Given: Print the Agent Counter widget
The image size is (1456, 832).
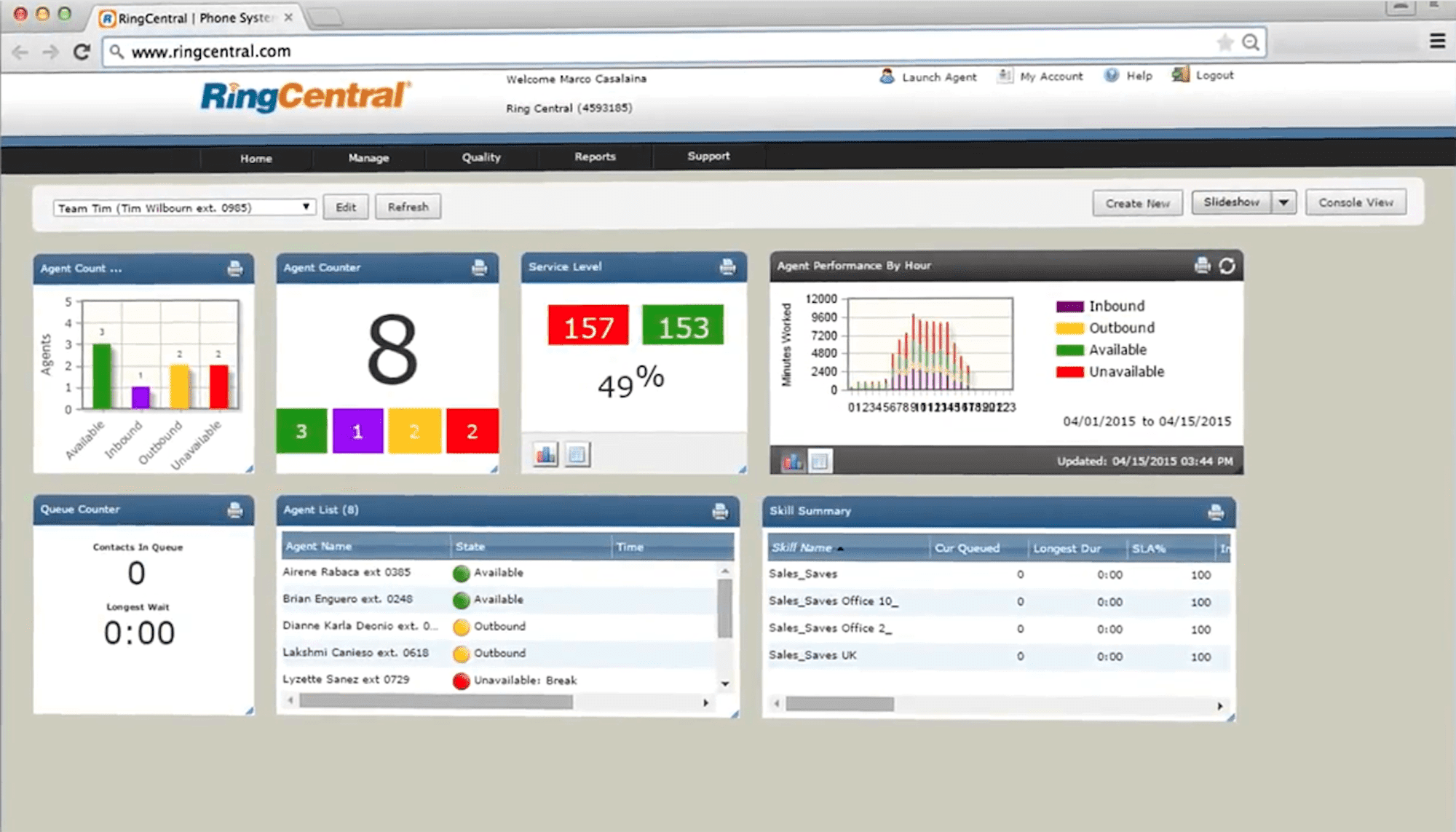Looking at the screenshot, I should point(479,268).
